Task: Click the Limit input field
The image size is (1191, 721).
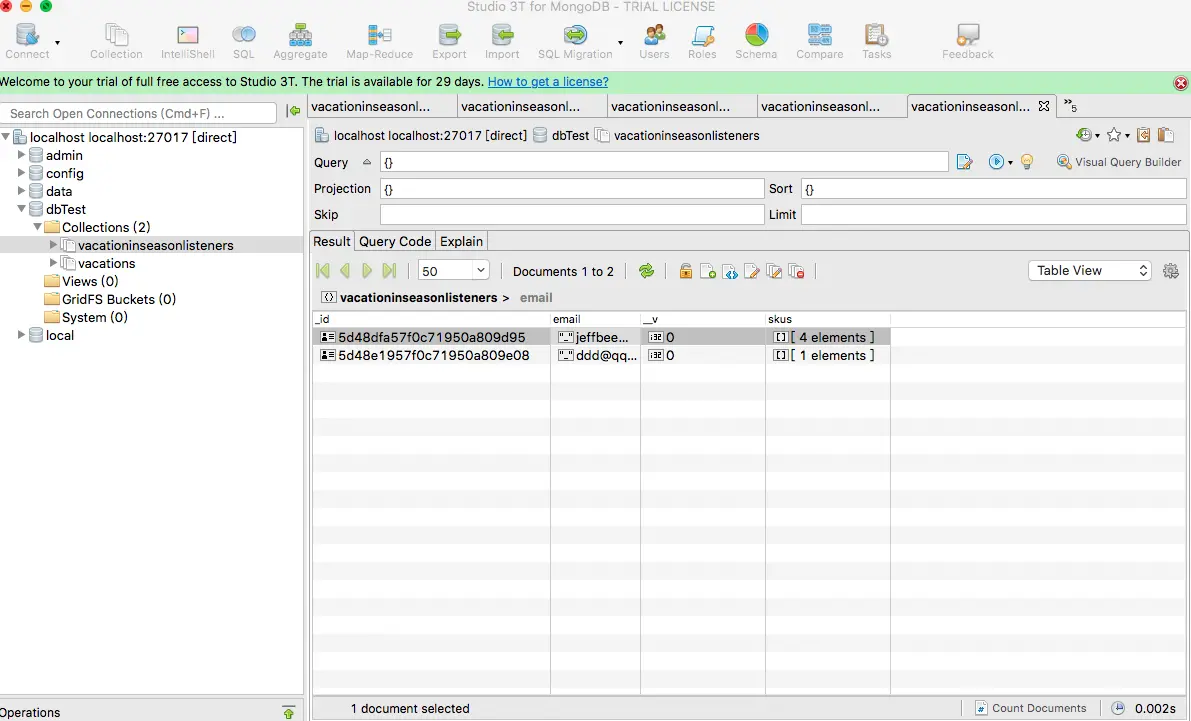Action: click(994, 214)
